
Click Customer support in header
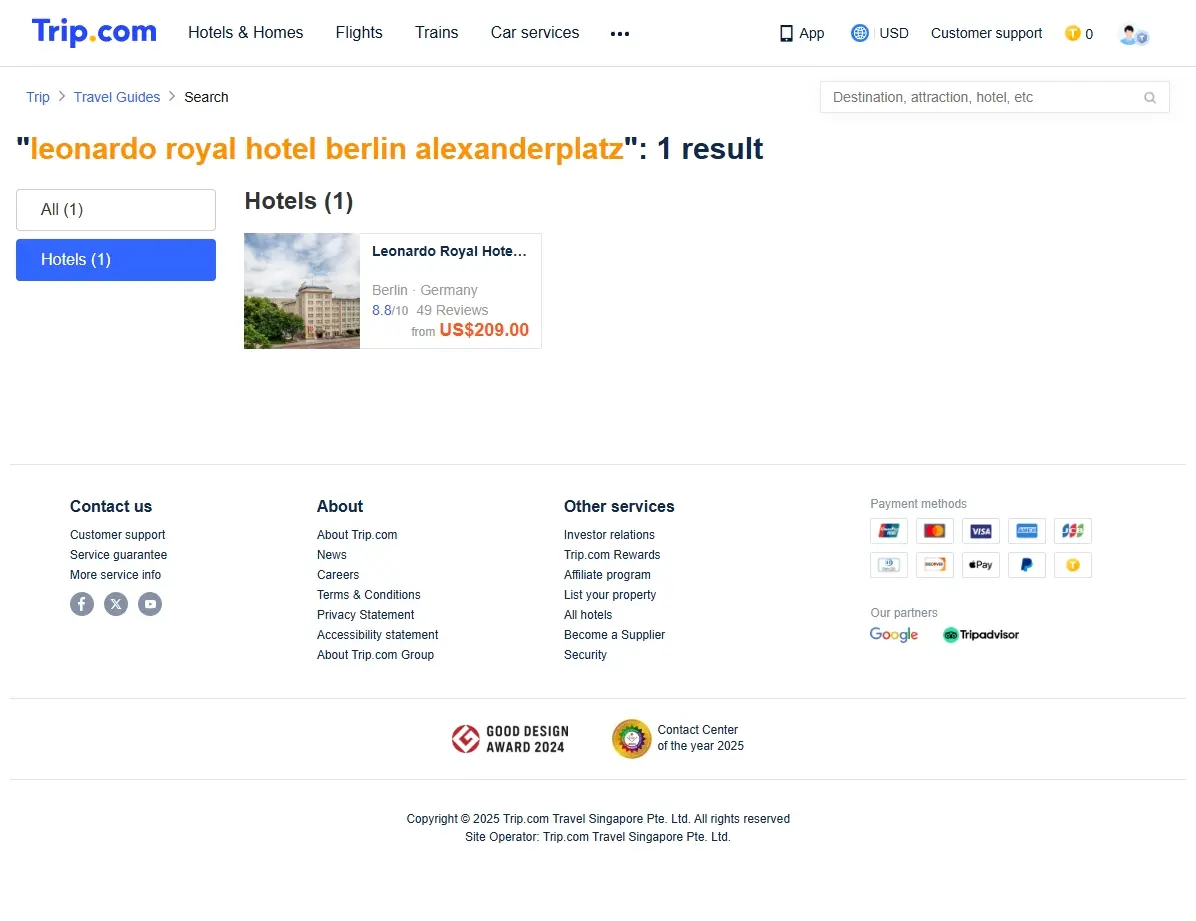click(986, 34)
